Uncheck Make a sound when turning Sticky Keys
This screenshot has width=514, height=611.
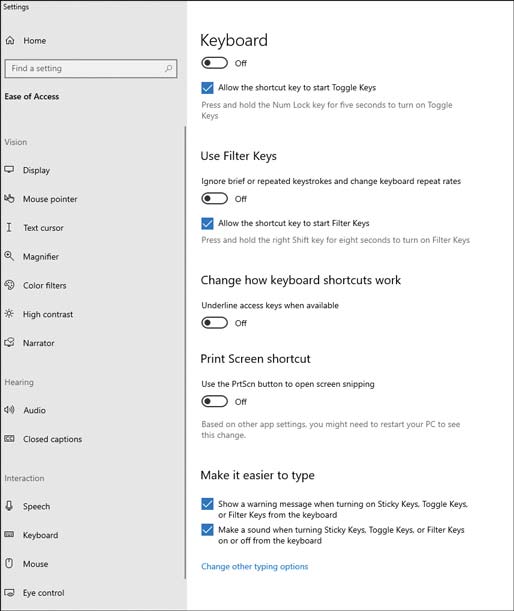pos(207,530)
